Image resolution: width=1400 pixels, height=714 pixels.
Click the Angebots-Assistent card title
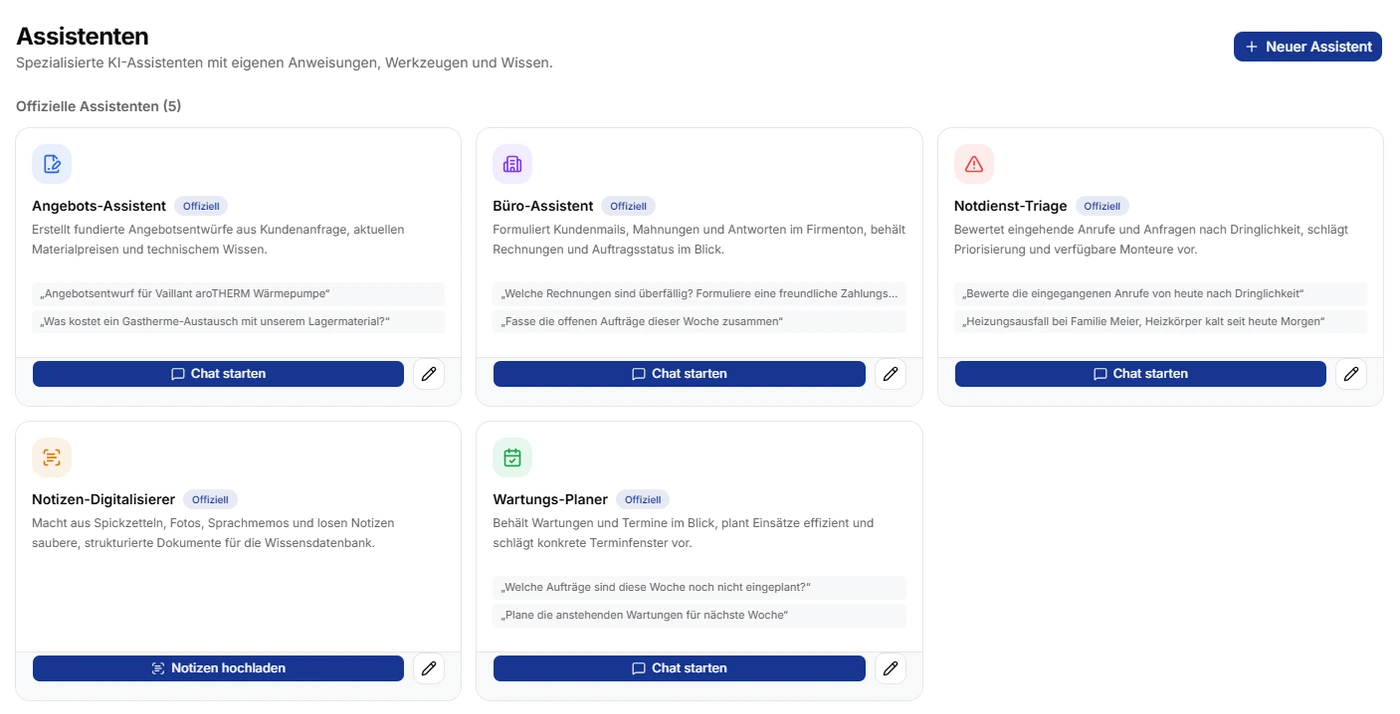99,206
